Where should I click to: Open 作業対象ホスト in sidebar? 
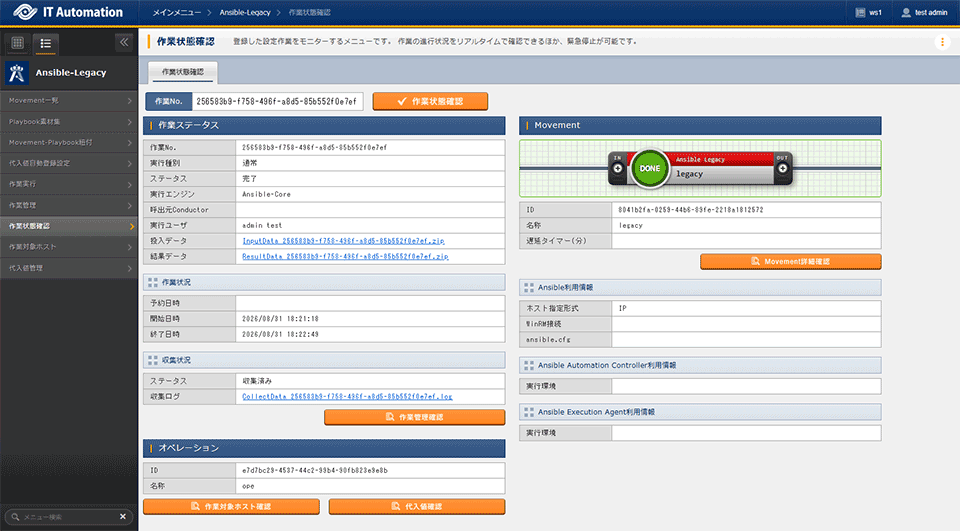coord(69,247)
